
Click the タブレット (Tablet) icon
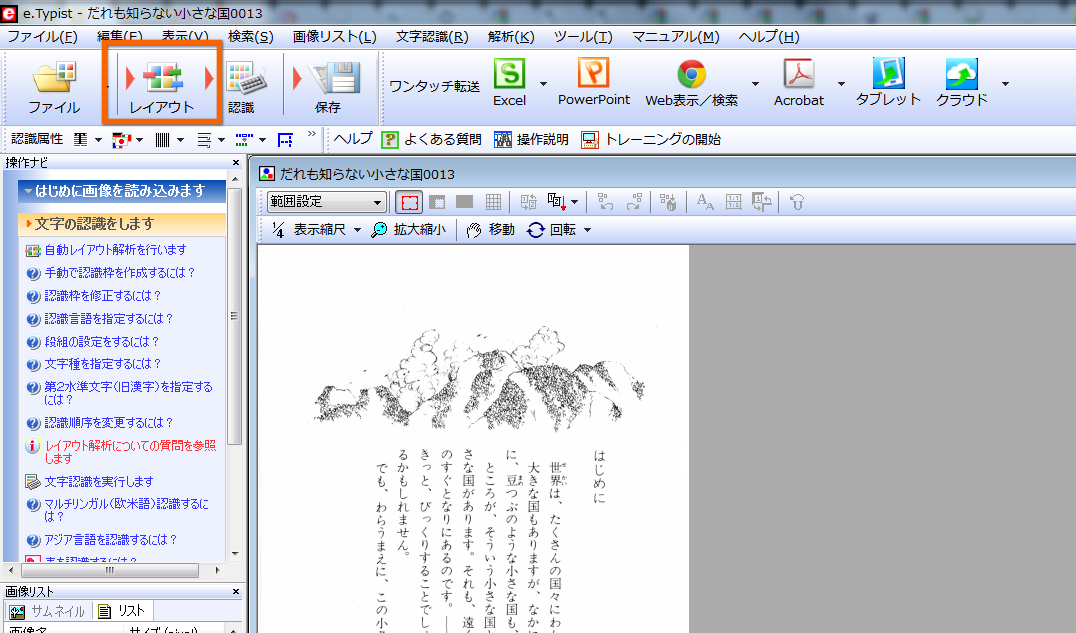pyautogui.click(x=887, y=75)
